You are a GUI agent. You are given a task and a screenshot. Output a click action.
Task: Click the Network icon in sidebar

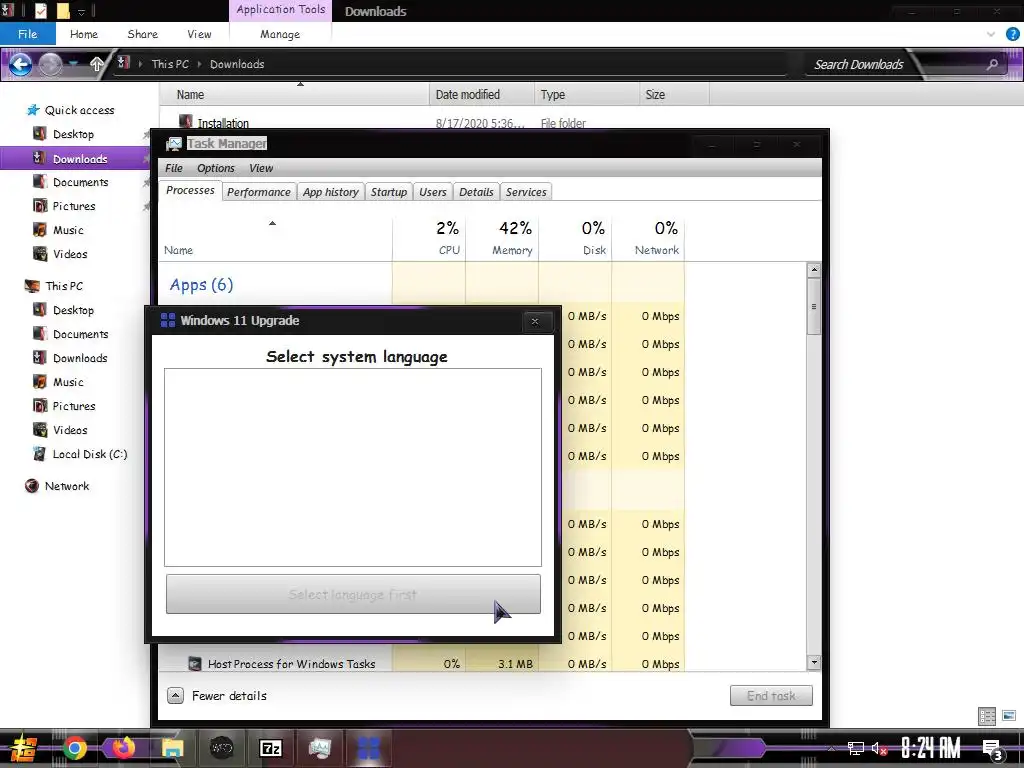31,486
